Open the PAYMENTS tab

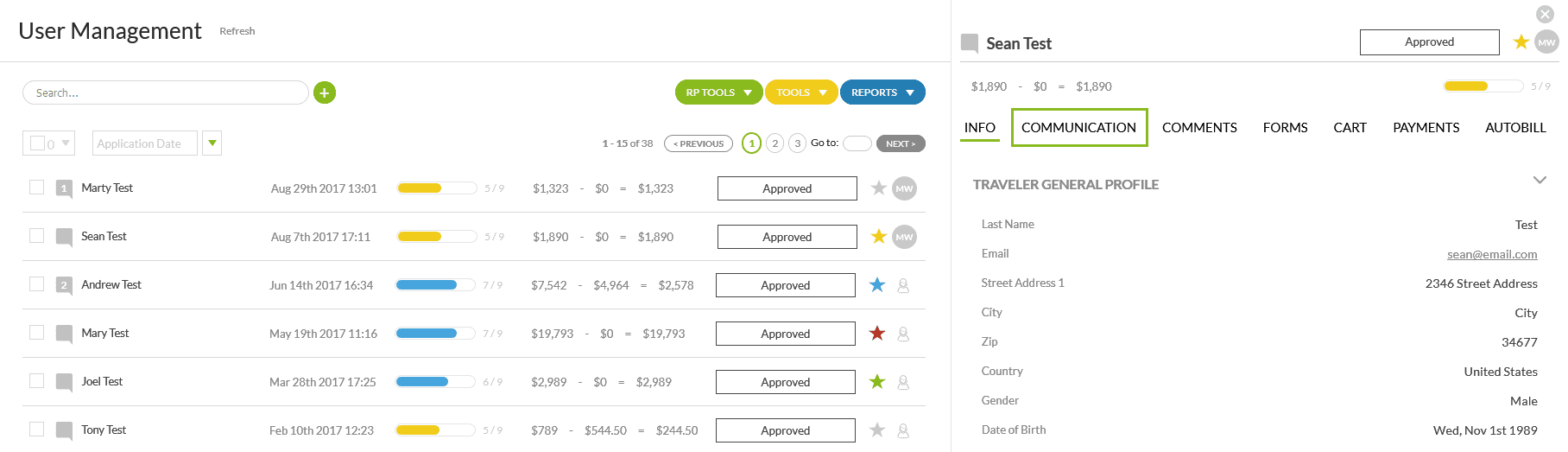pos(1426,128)
